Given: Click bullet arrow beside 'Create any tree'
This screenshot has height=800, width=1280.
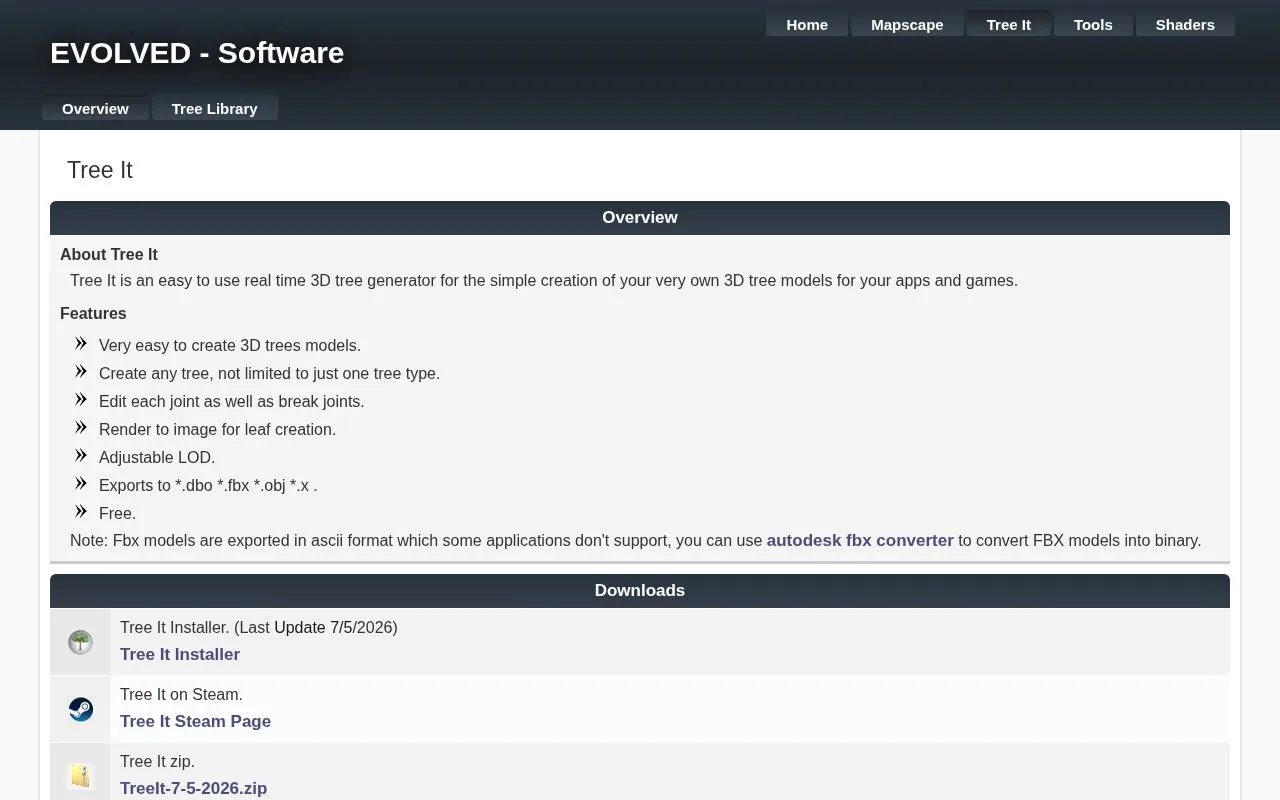Looking at the screenshot, I should (x=81, y=371).
